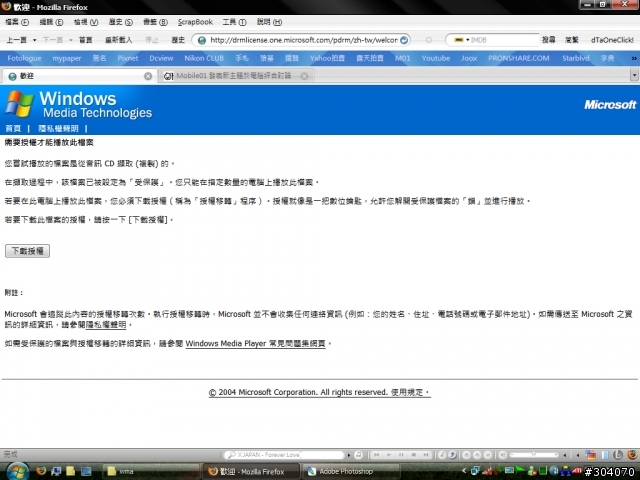
Task: Click the second link in the blue page header nav
Action: (x=58, y=129)
